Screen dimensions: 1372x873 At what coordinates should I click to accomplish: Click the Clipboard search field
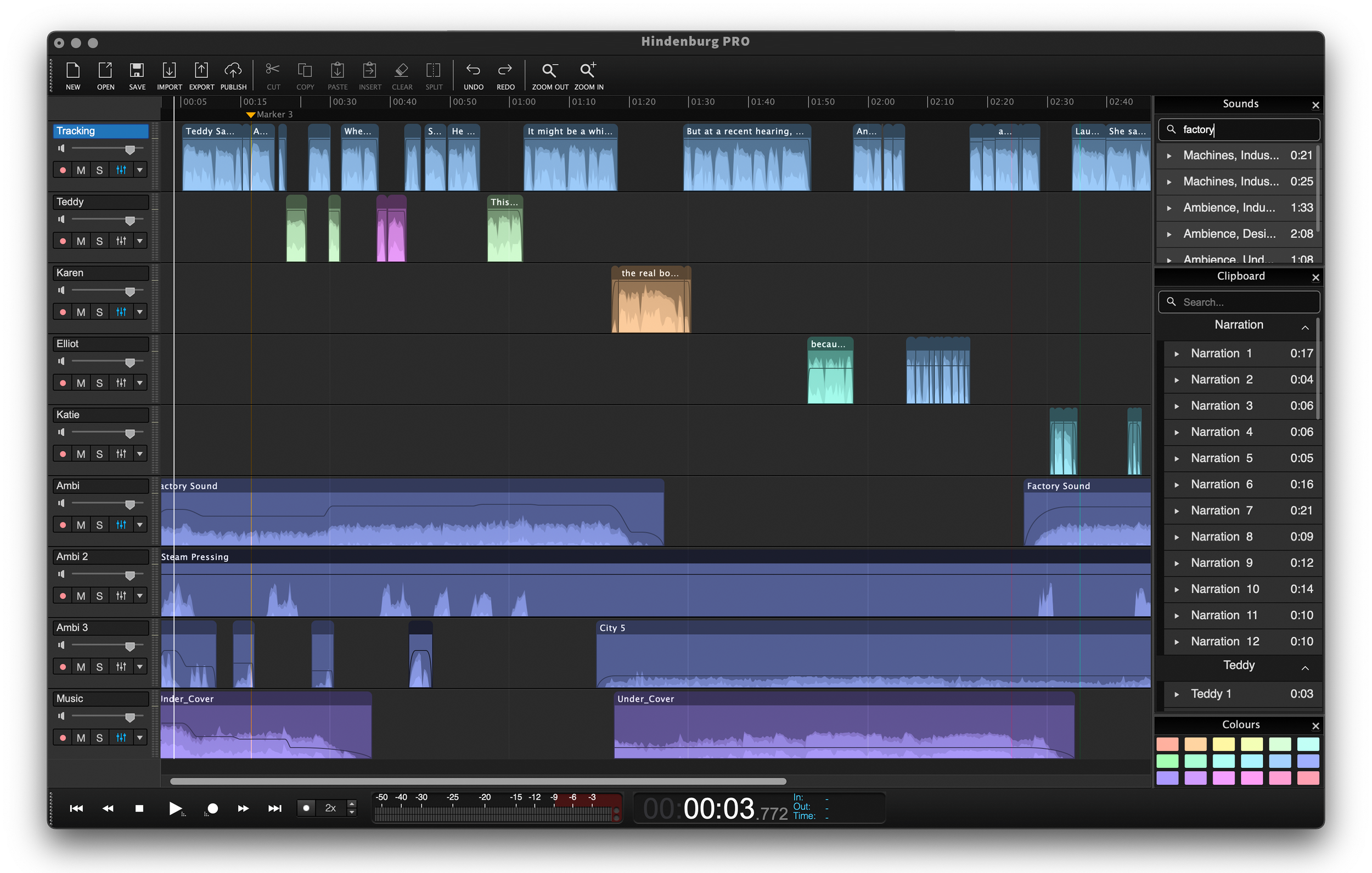point(1239,302)
